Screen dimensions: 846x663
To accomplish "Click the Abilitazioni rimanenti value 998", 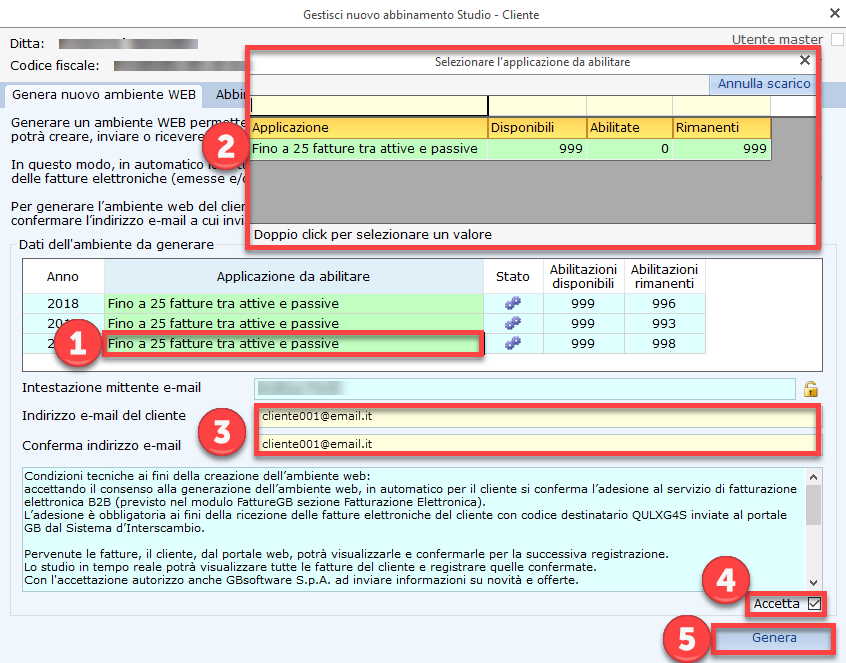I will pos(664,344).
